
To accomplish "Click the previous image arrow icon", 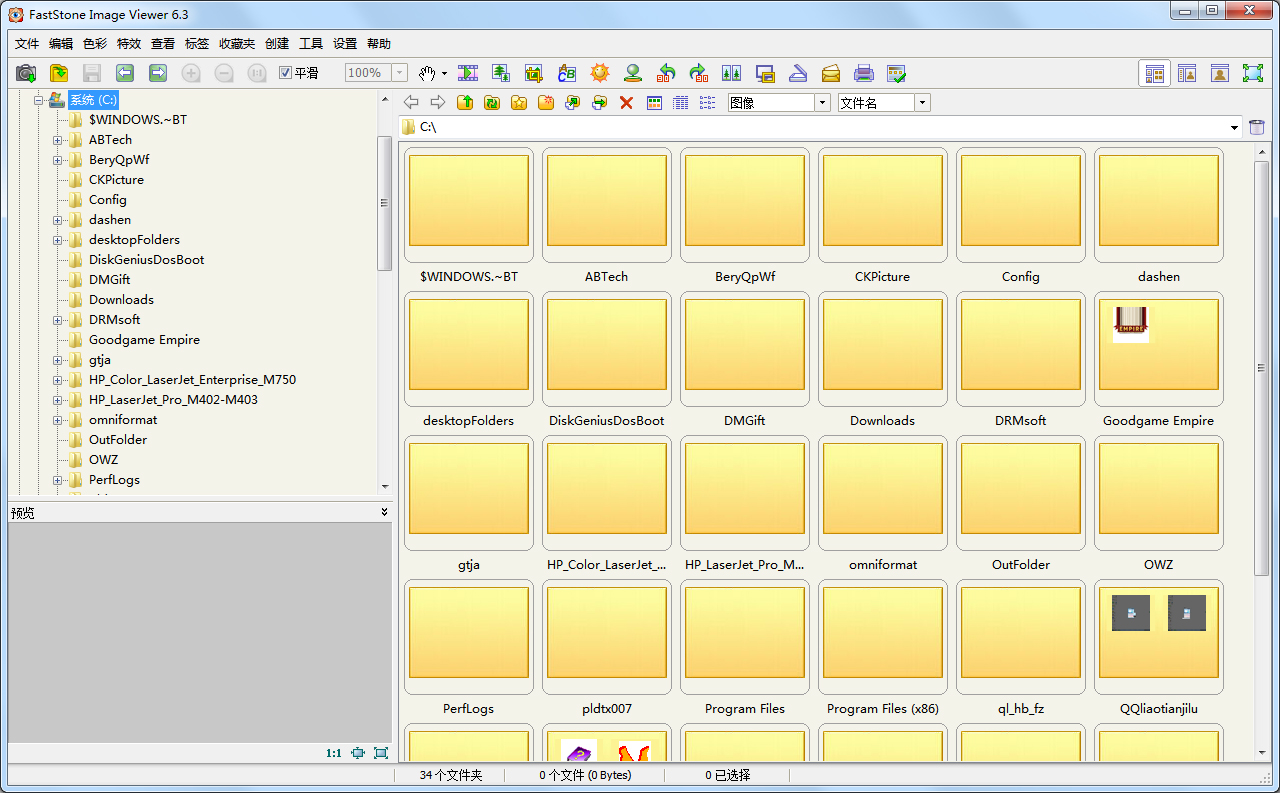I will 125,73.
